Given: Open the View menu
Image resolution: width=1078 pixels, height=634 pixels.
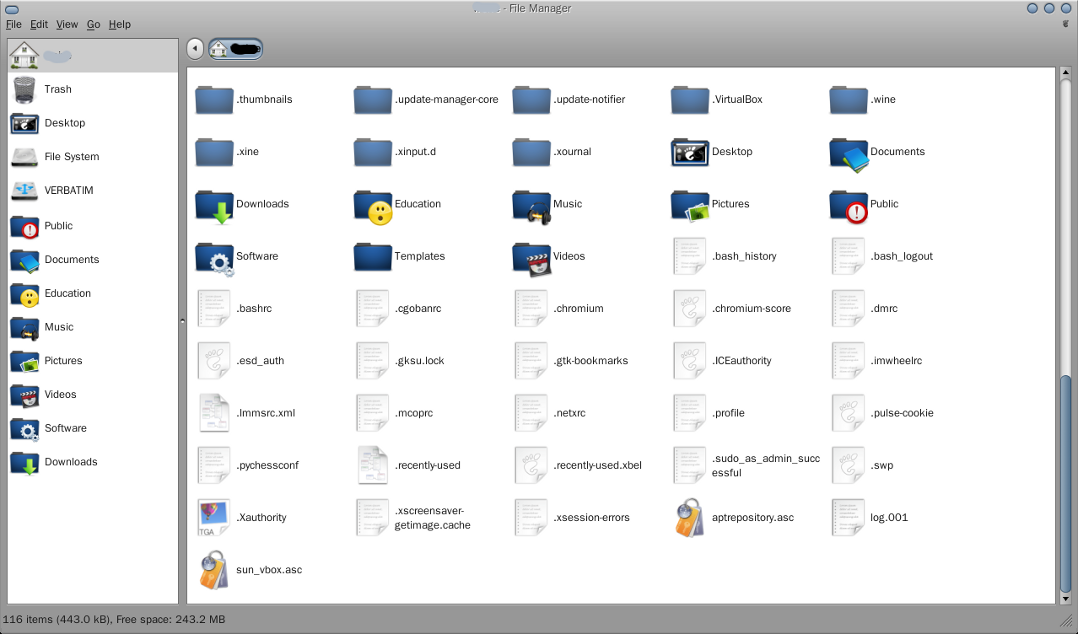Looking at the screenshot, I should click(67, 24).
